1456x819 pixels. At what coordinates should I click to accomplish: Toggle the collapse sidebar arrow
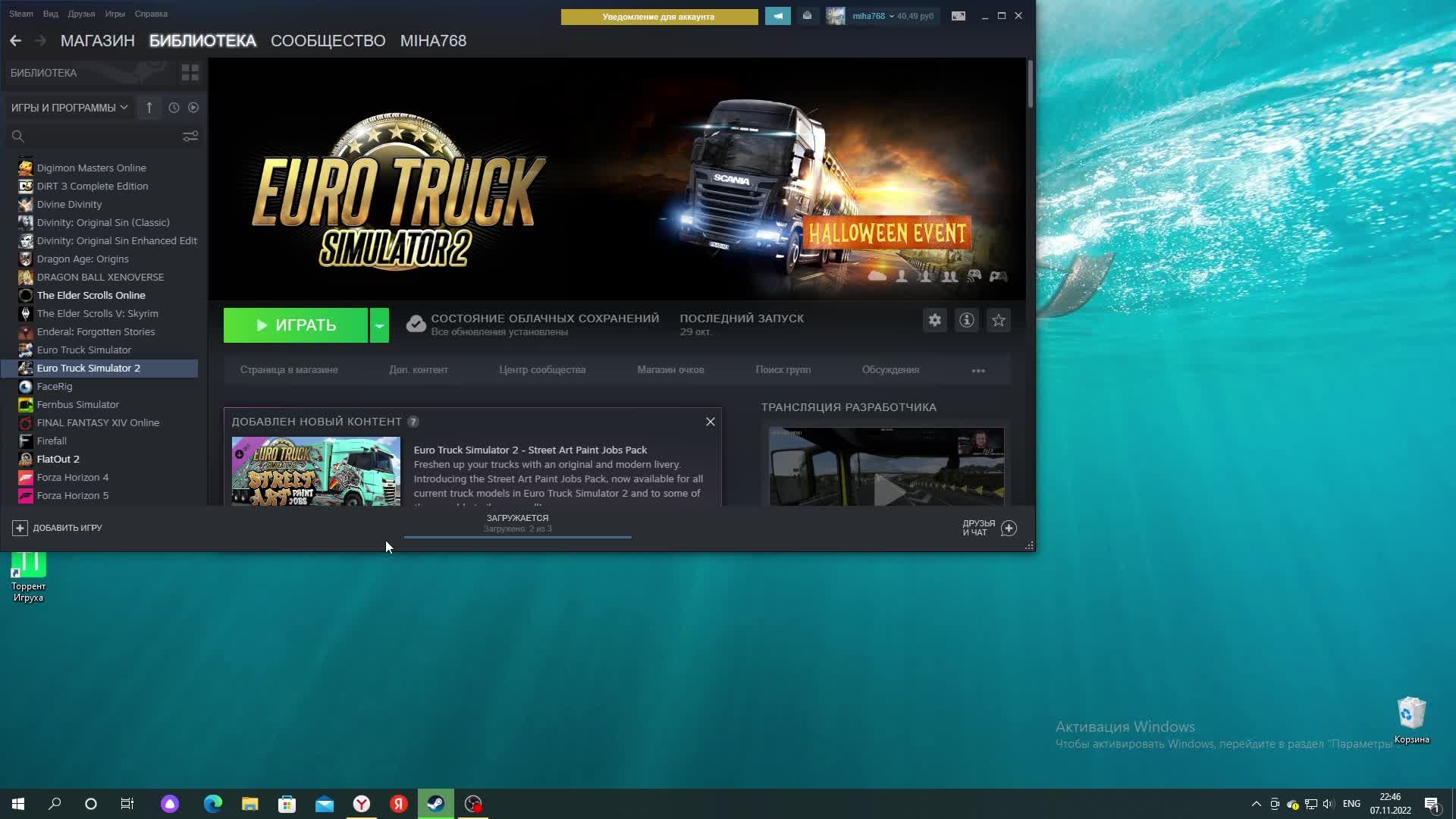coord(149,108)
